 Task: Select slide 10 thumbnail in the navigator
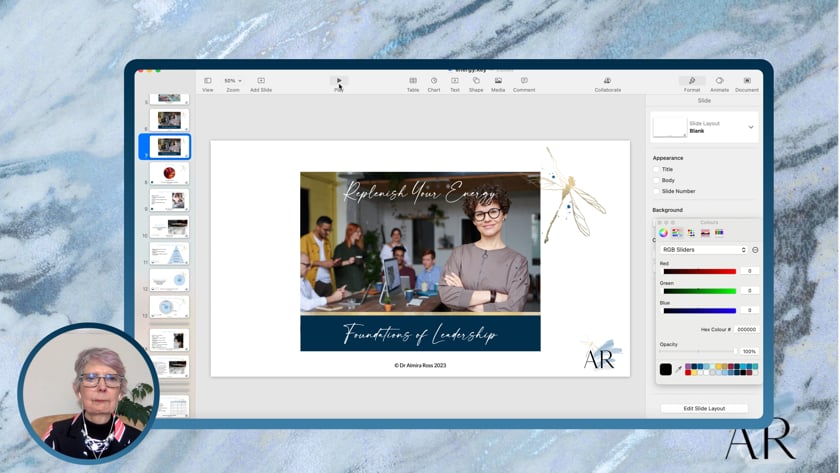coord(169,227)
